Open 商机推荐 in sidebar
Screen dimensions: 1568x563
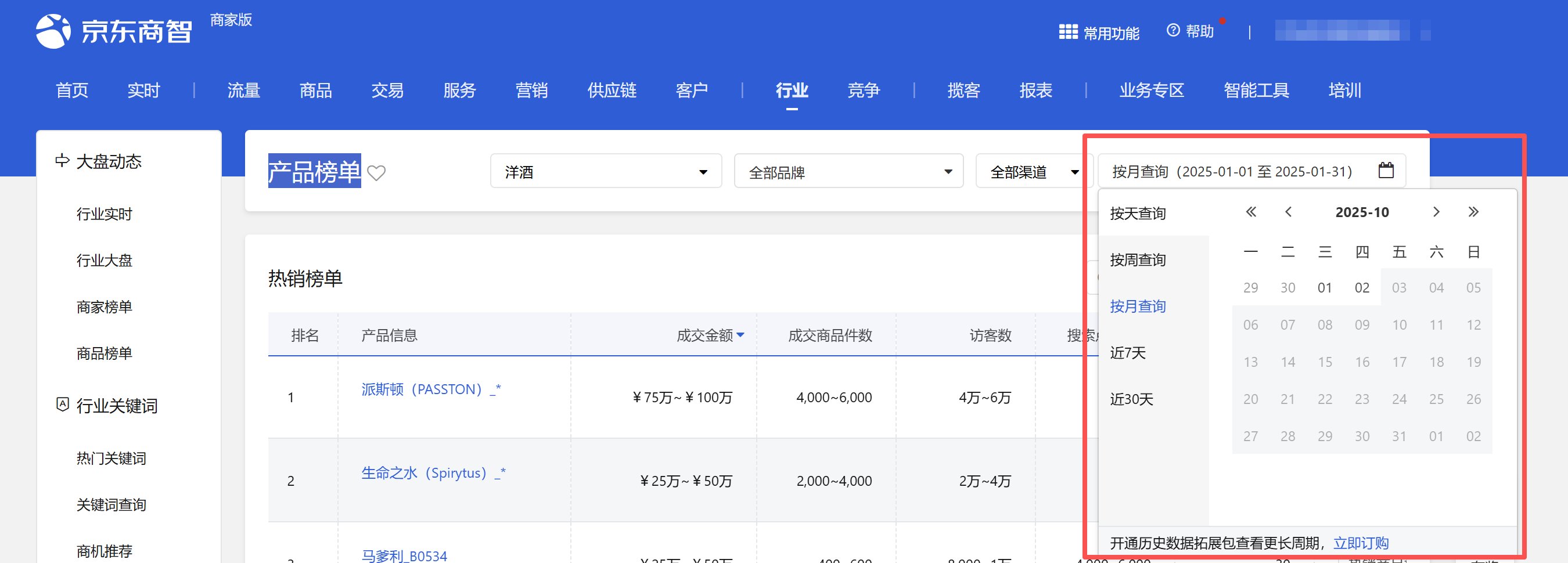coord(104,551)
